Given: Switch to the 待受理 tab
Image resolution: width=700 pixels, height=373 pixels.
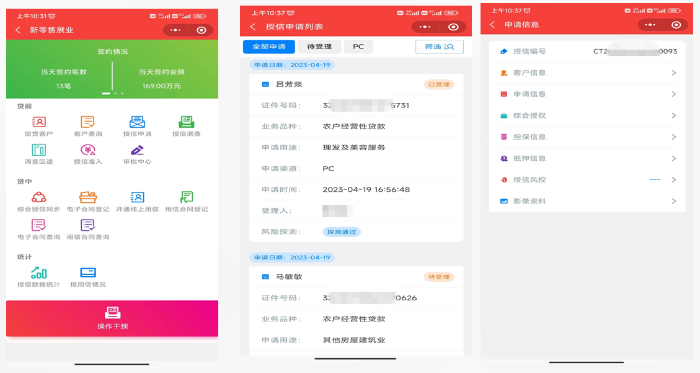Looking at the screenshot, I should tap(319, 47).
